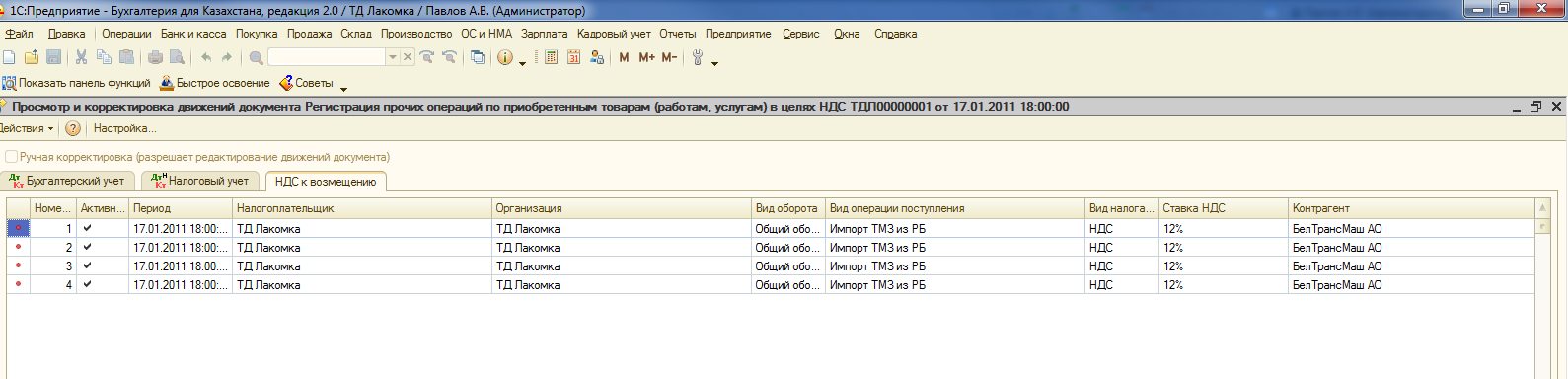Toggle the Ручная корректировка checkbox
The image size is (1568, 379).
click(x=12, y=157)
